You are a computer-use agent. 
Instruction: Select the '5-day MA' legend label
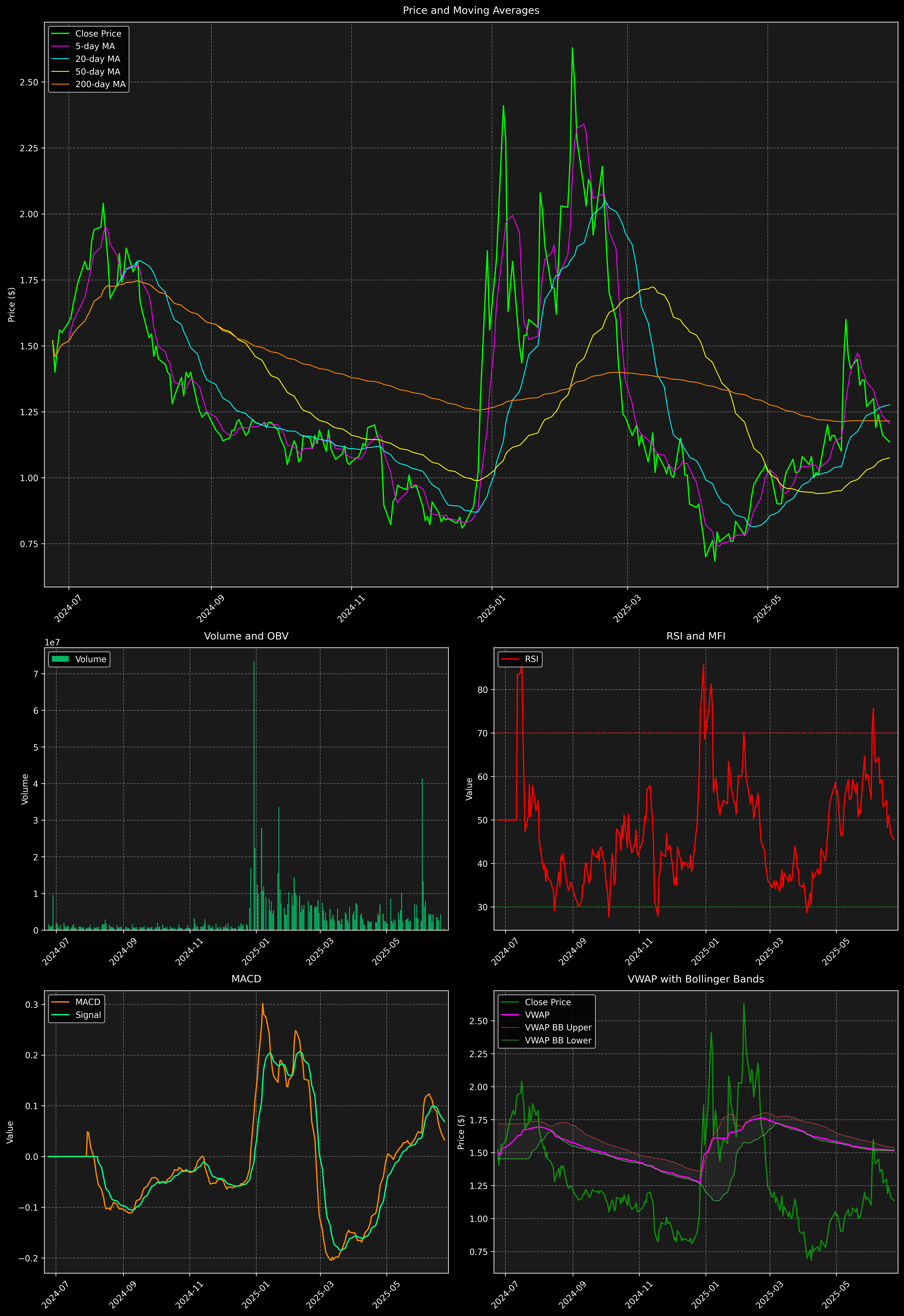(95, 47)
